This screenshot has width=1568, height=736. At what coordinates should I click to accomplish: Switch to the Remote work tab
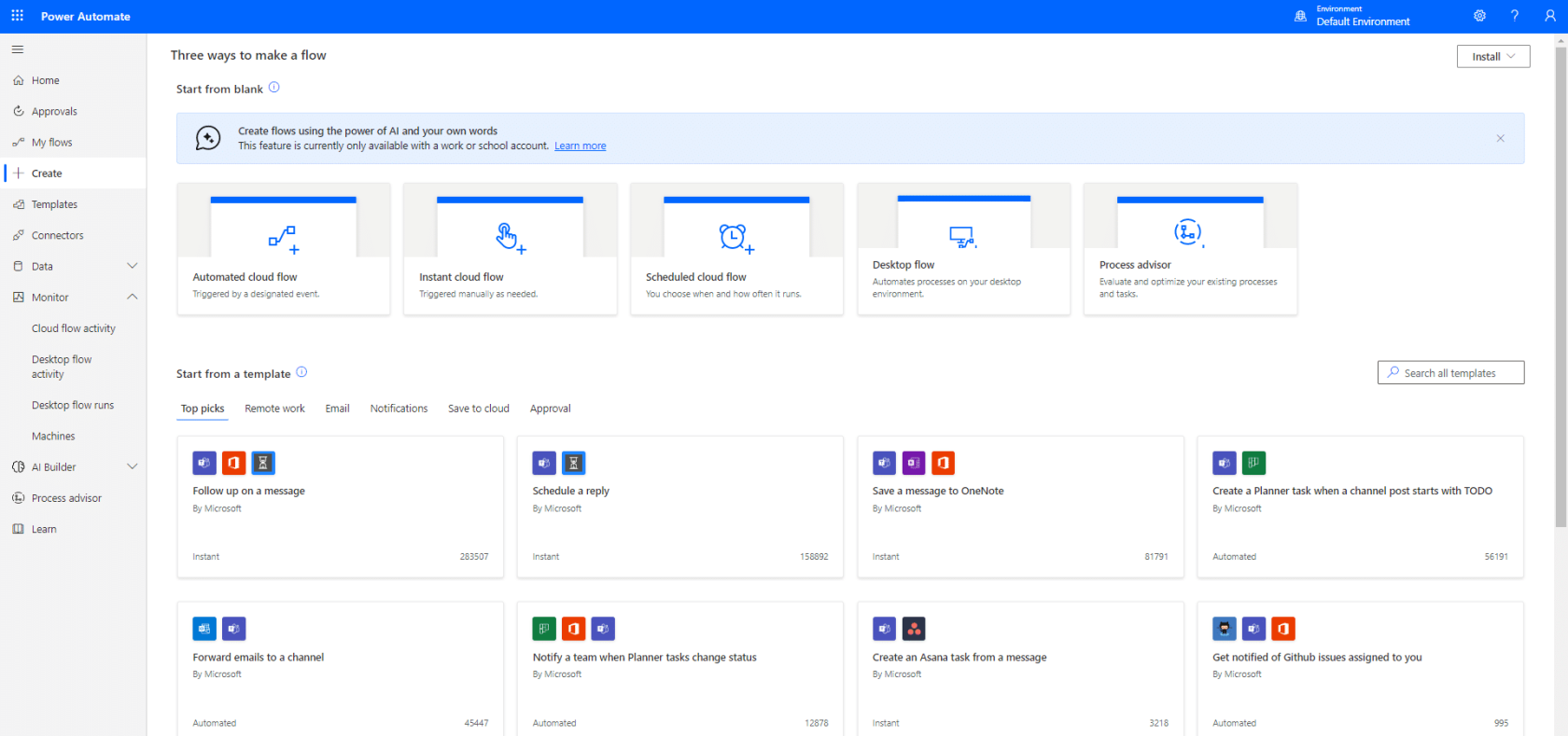tap(274, 409)
